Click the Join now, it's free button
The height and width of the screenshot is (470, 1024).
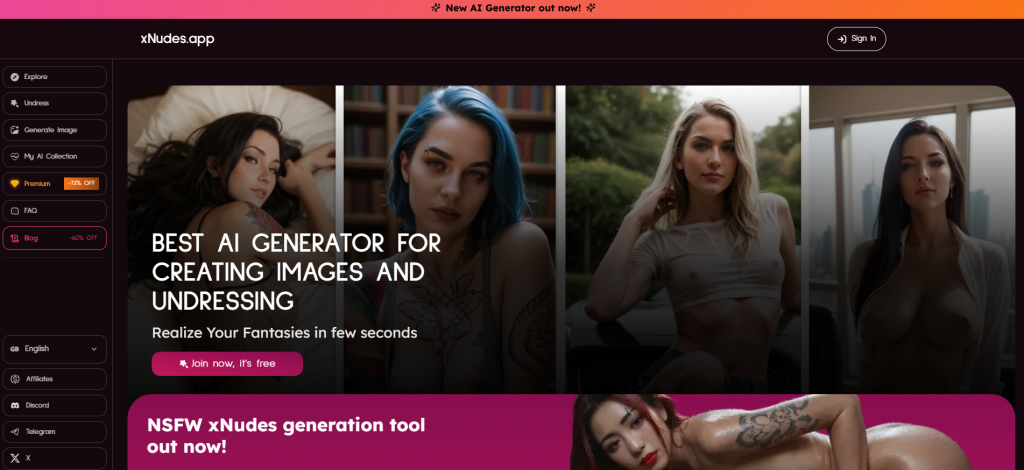tap(227, 364)
